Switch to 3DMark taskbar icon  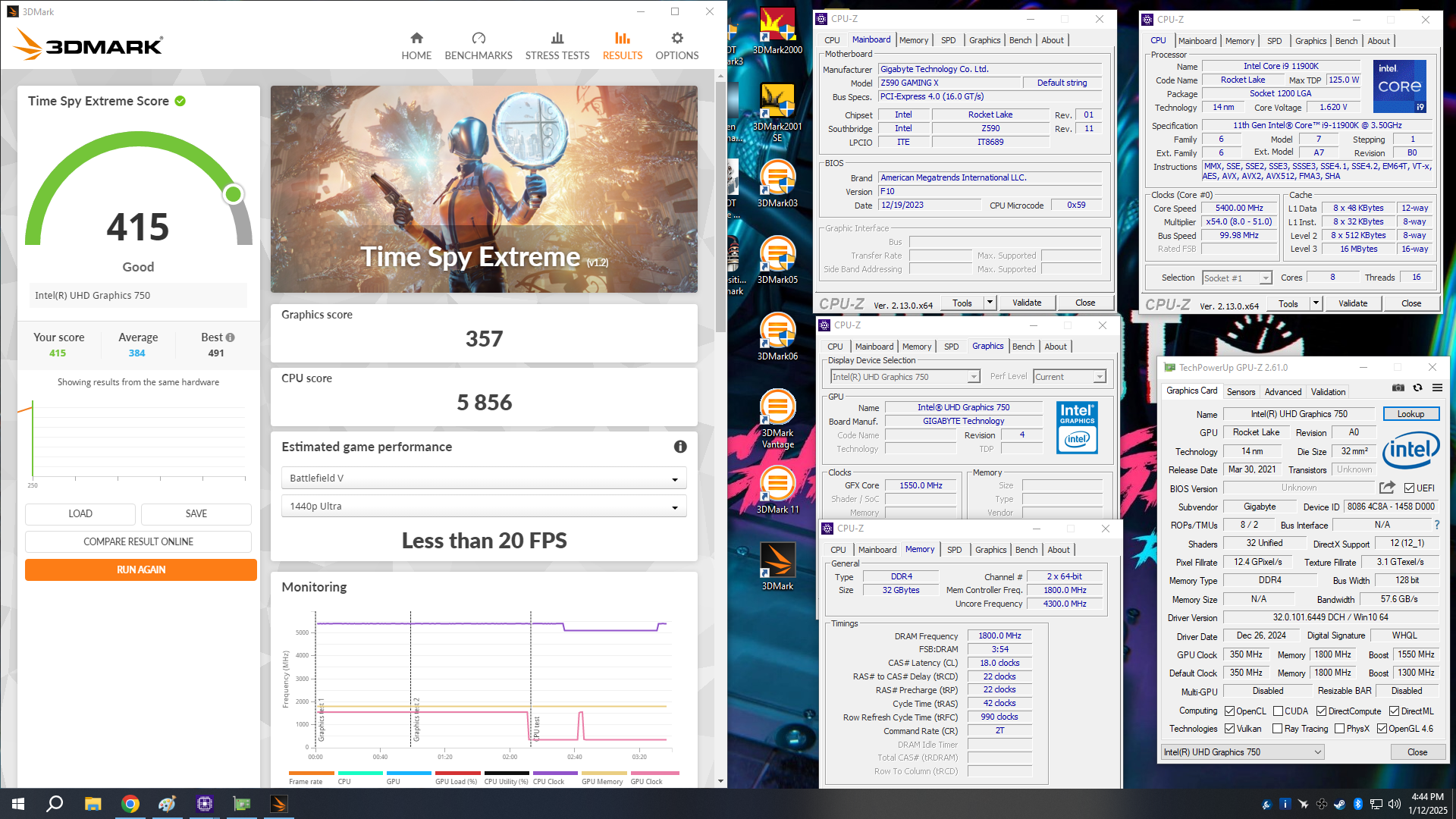pos(279,804)
